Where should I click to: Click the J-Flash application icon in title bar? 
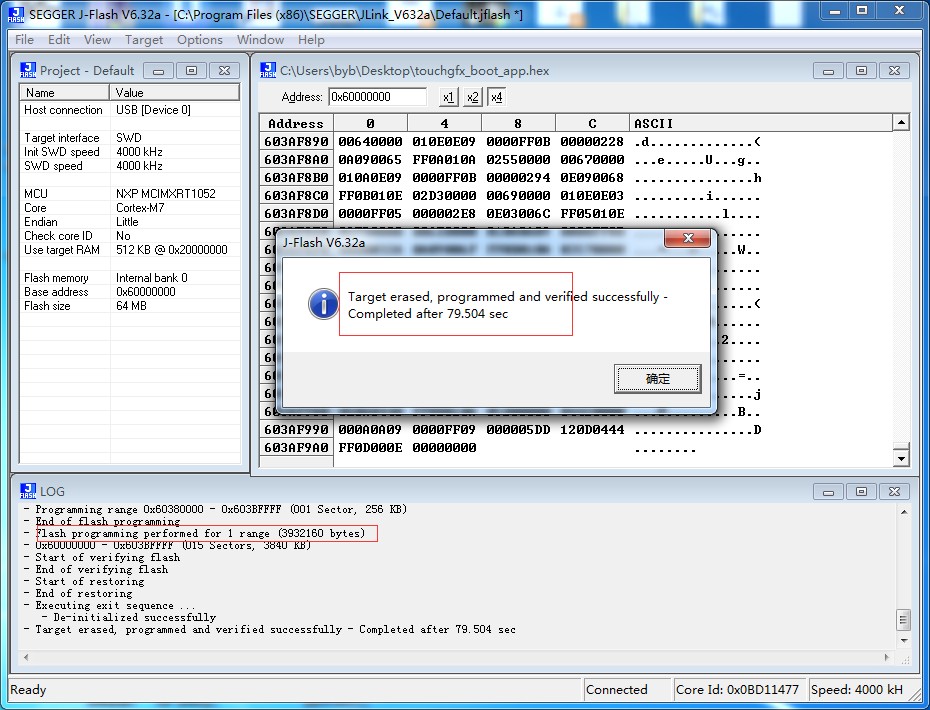(x=16, y=14)
